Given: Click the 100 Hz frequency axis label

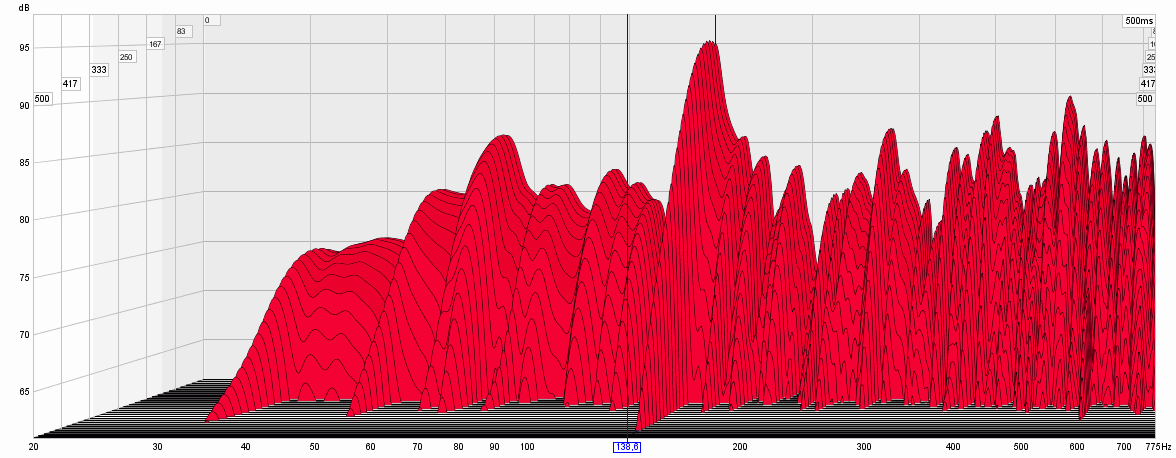Looking at the screenshot, I should [x=527, y=447].
